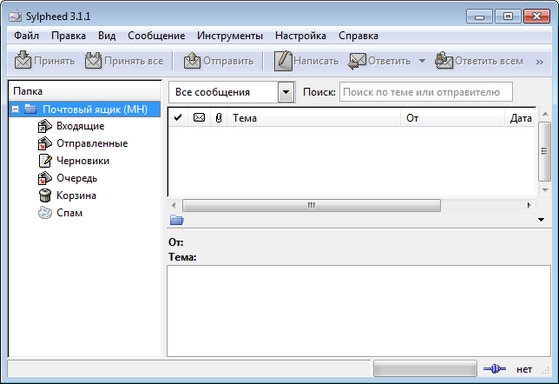Click the Ответить всем icon

[444, 61]
